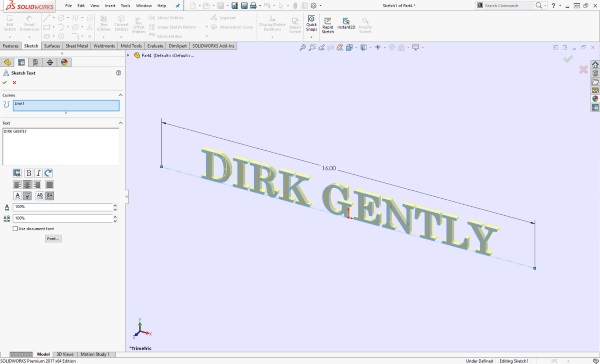Click in the DIRK GENTLY text box
600x364 pixels.
click(61, 147)
